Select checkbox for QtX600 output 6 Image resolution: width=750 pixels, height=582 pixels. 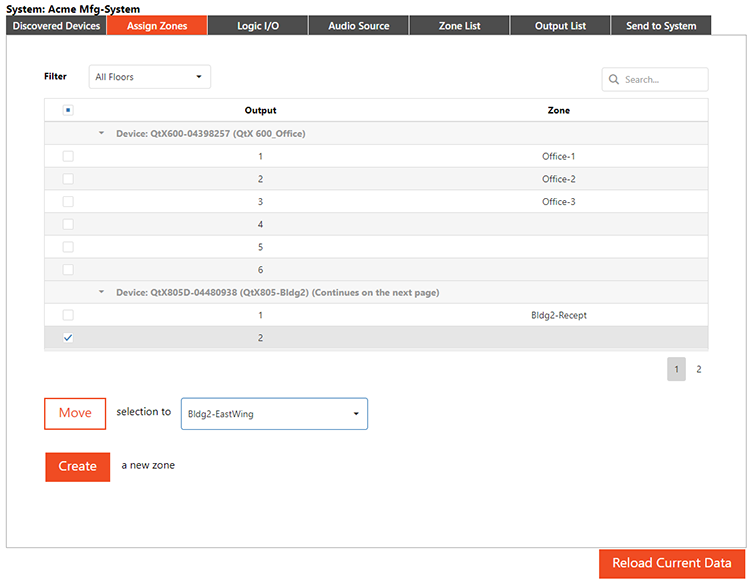coord(68,270)
